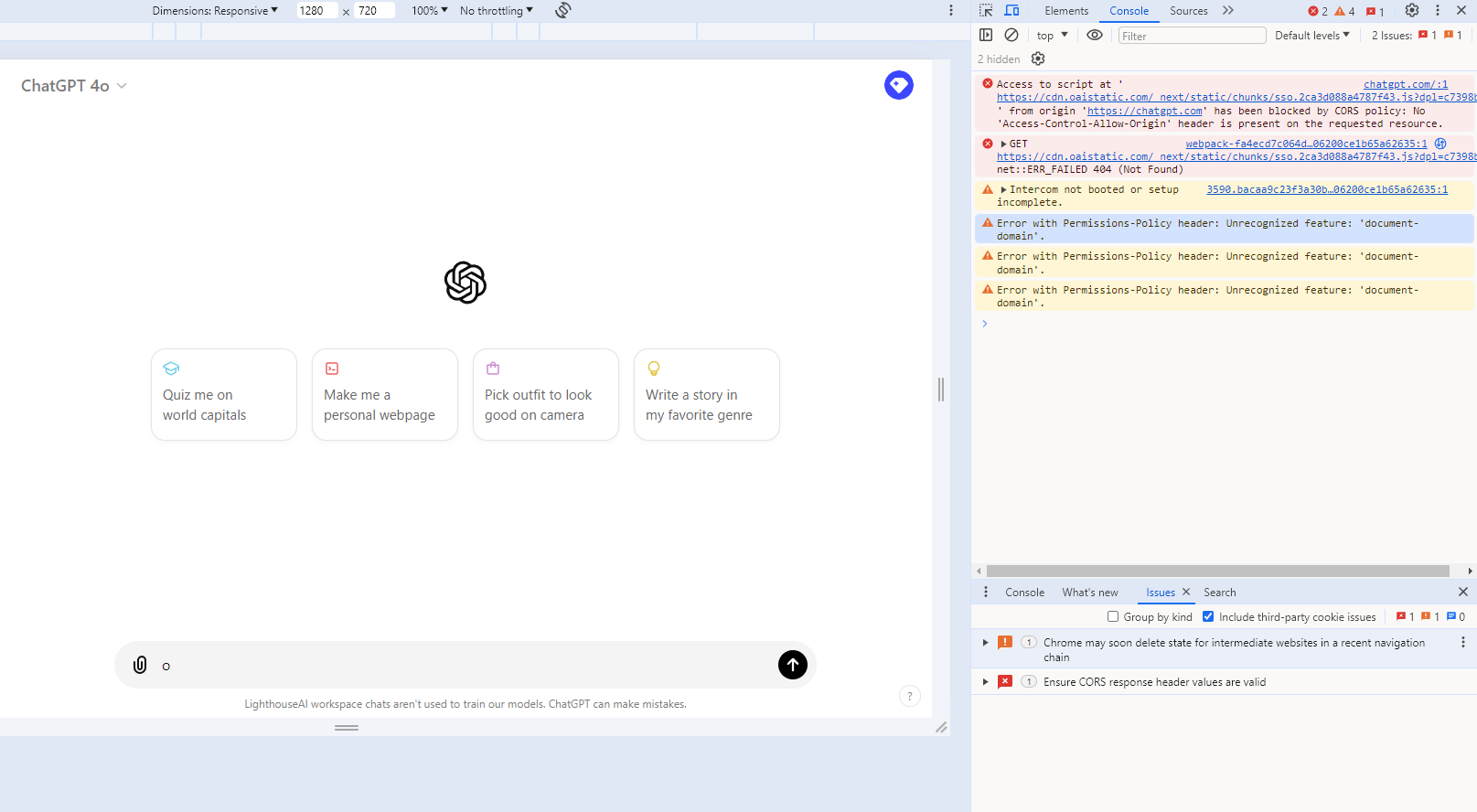Show more DevTools tabs with the chevrons
The height and width of the screenshot is (812, 1477).
tap(1228, 10)
